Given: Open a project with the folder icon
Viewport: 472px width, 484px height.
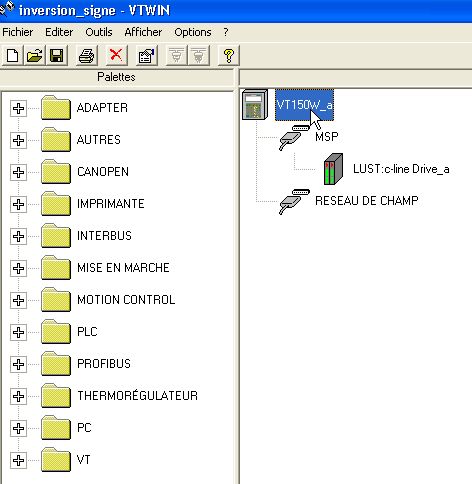Looking at the screenshot, I should [x=35, y=55].
